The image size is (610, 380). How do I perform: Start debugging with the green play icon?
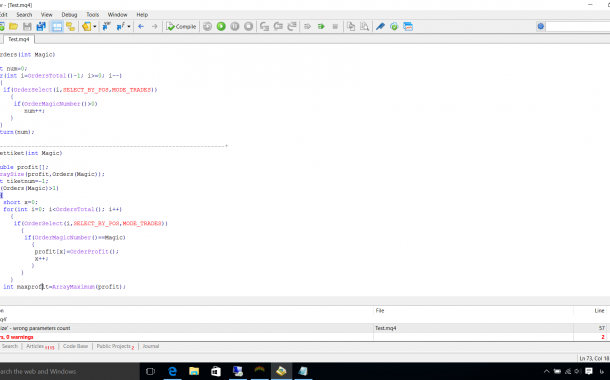tap(221, 26)
